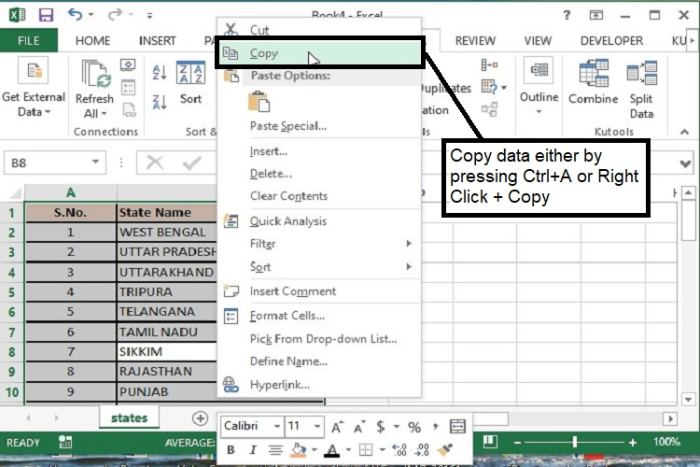Click the 100% zoom level
Image resolution: width=700 pixels, height=467 pixels.
(x=666, y=442)
